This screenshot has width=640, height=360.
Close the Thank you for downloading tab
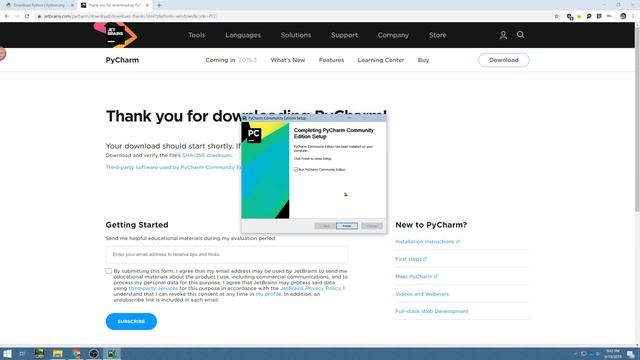(147, 5)
